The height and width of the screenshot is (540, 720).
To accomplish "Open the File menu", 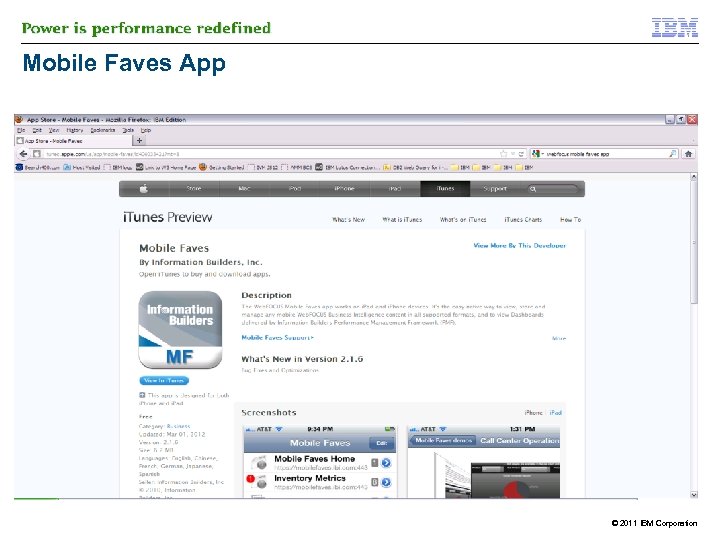I will pyautogui.click(x=21, y=130).
